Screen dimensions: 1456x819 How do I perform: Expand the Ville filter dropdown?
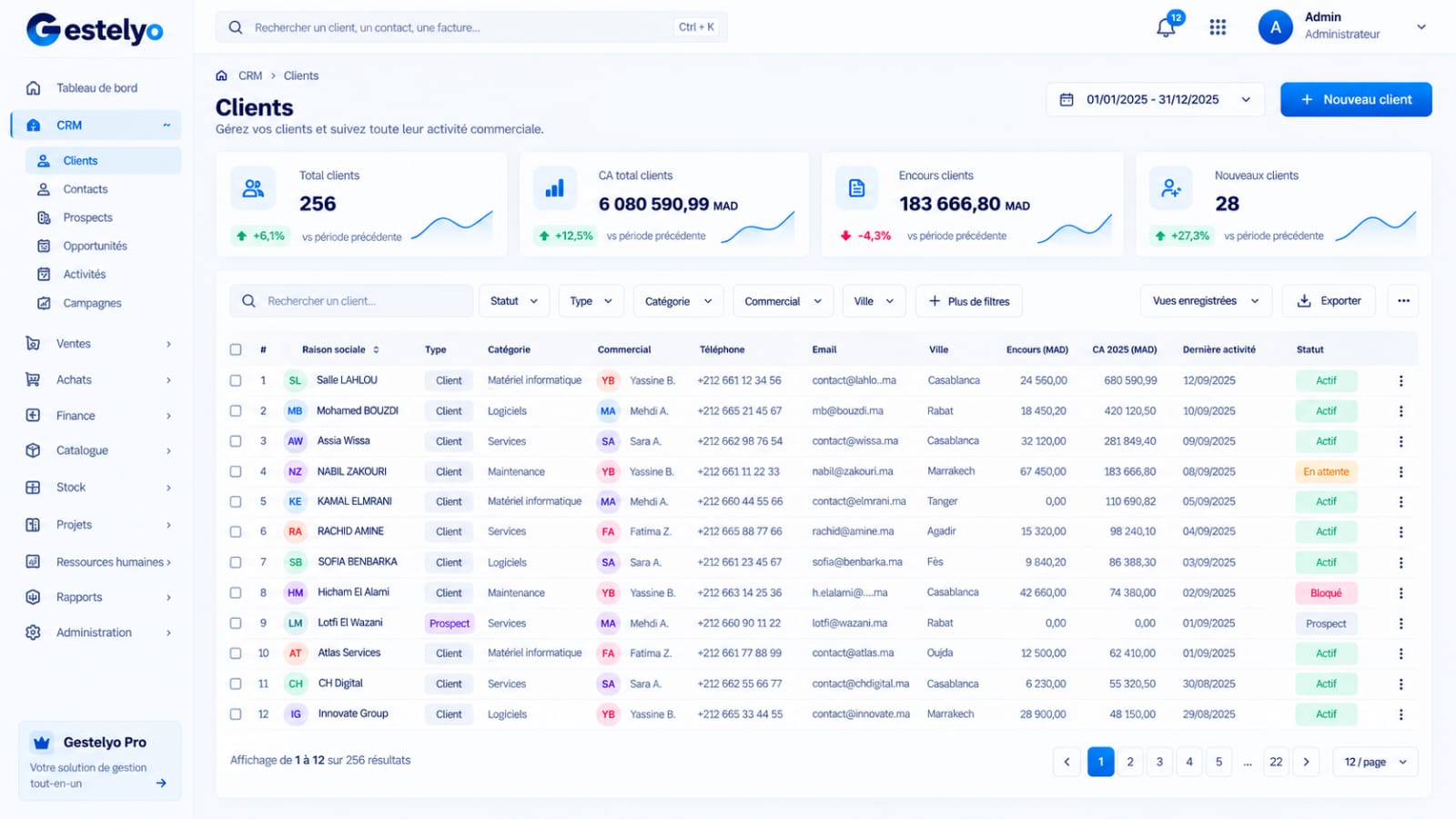pyautogui.click(x=874, y=301)
